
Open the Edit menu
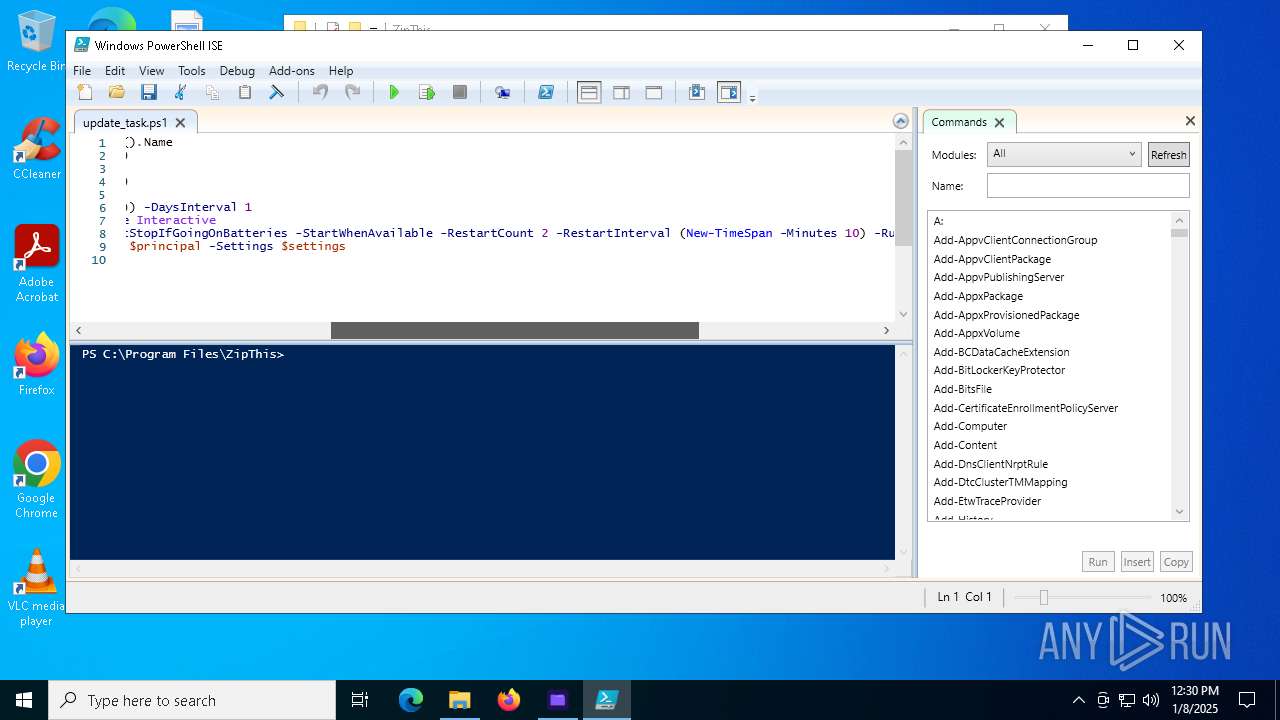(115, 71)
